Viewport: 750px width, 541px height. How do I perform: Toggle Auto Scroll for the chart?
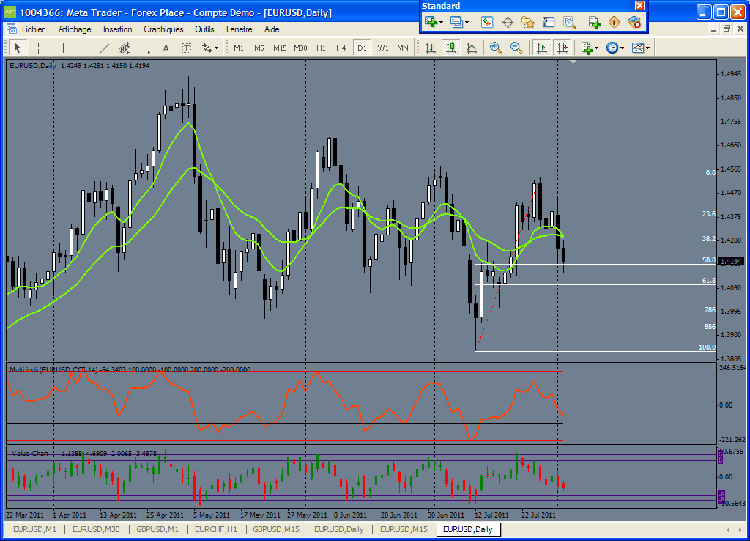542,48
